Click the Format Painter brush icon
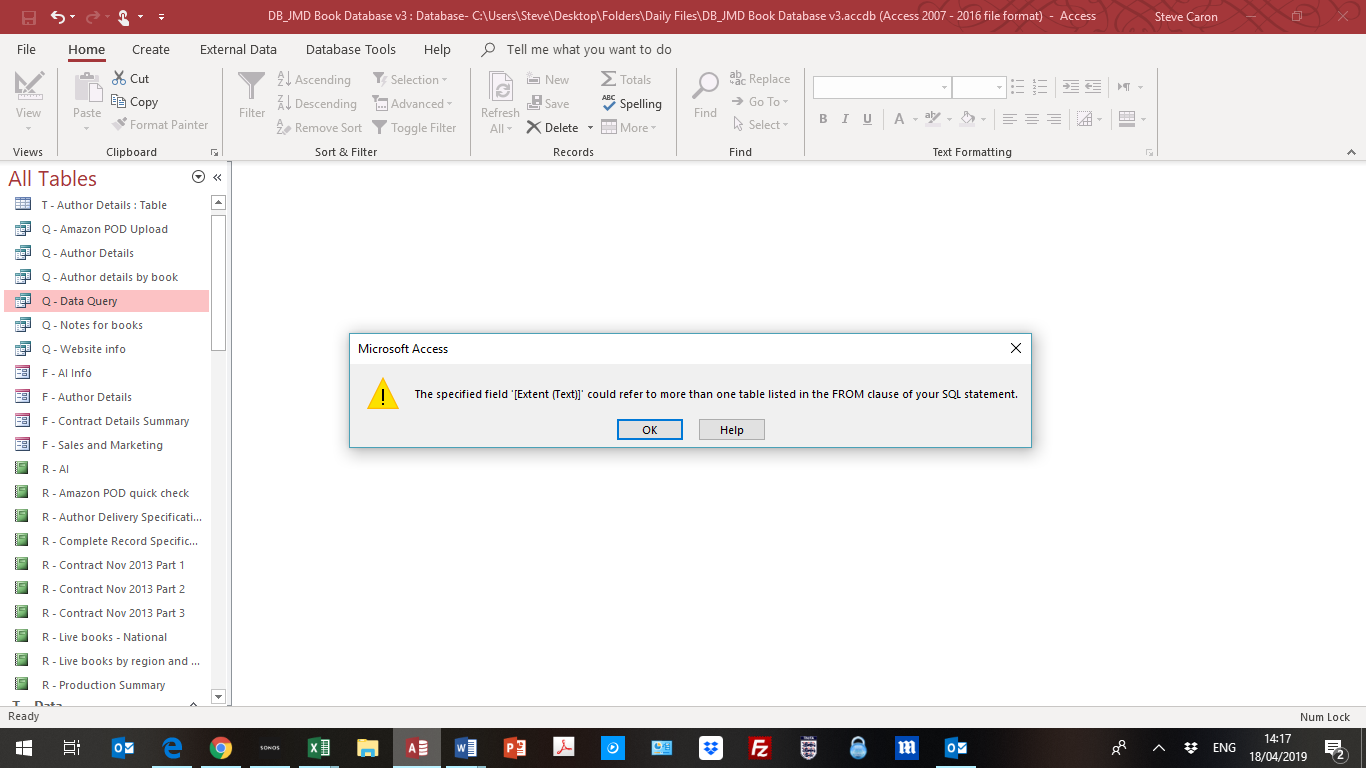 (x=119, y=124)
